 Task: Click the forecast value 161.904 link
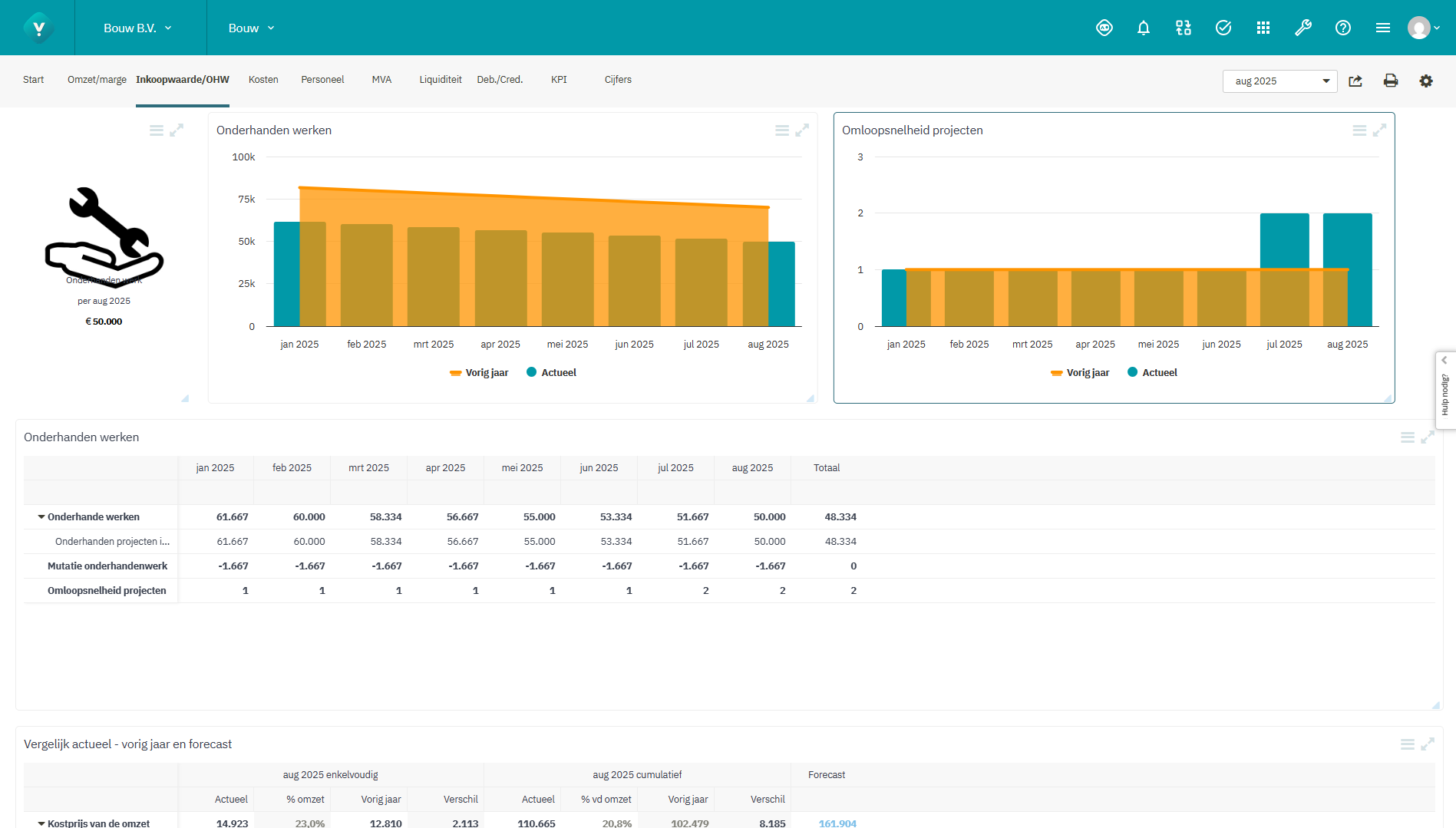click(x=837, y=823)
